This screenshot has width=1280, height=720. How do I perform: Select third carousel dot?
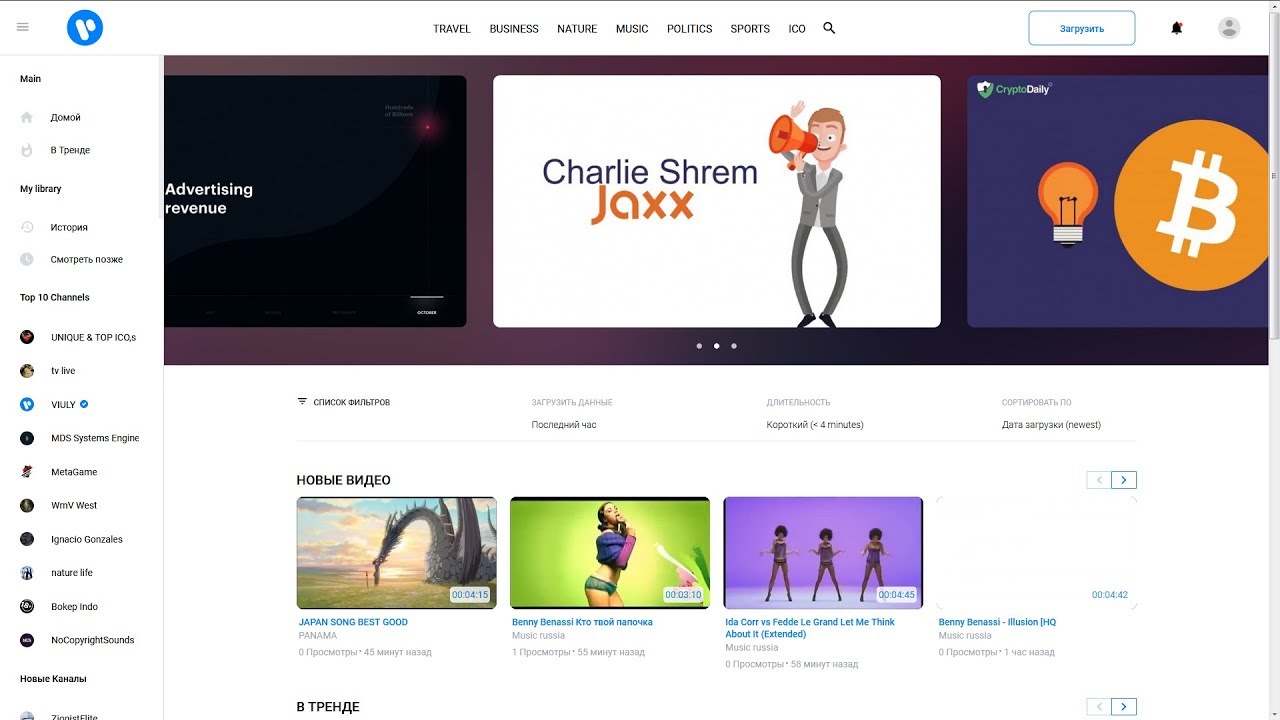[x=734, y=346]
